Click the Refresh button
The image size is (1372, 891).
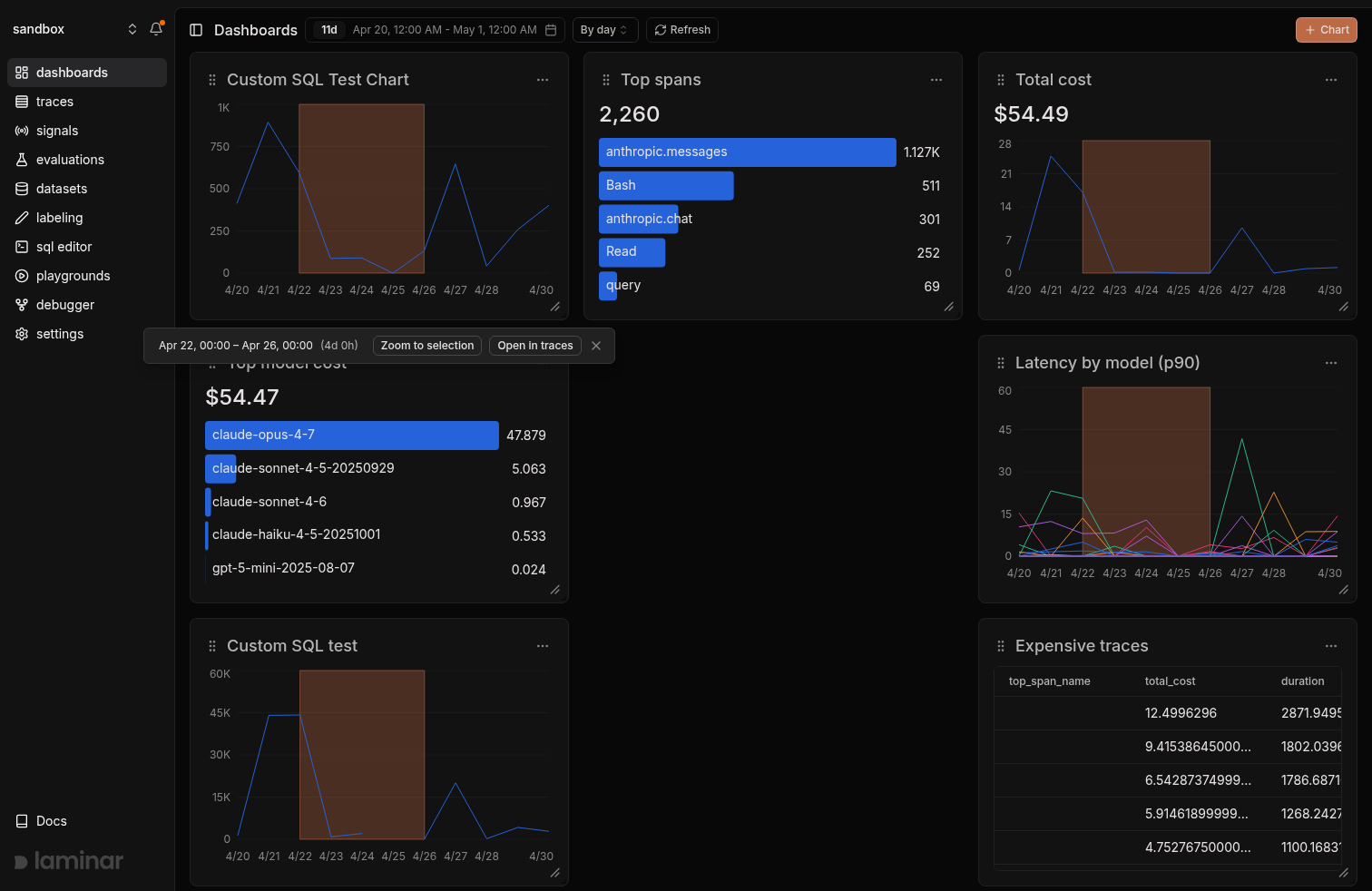[x=682, y=30]
